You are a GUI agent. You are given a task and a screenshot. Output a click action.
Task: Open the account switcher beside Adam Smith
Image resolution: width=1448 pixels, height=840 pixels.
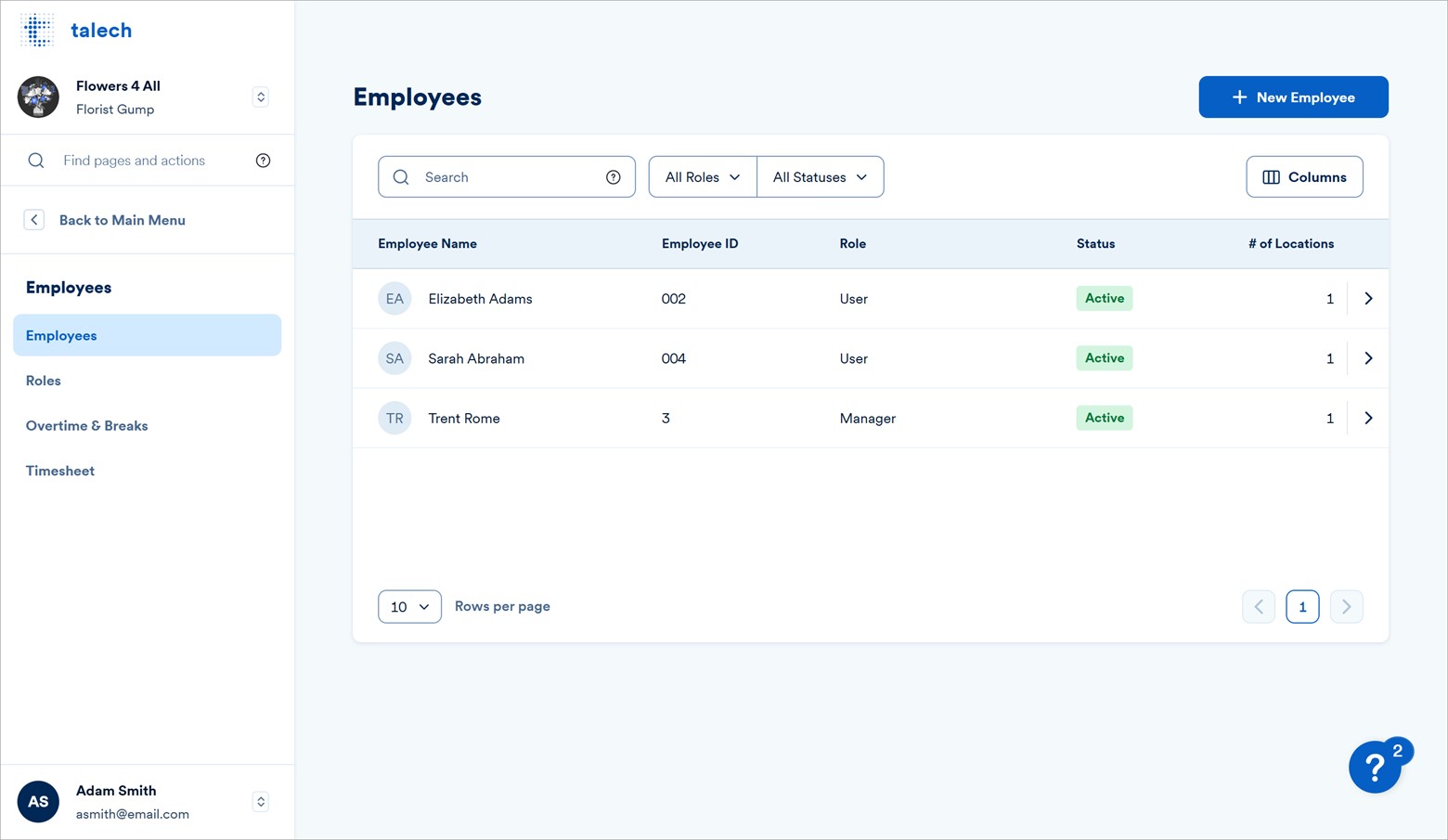tap(260, 801)
